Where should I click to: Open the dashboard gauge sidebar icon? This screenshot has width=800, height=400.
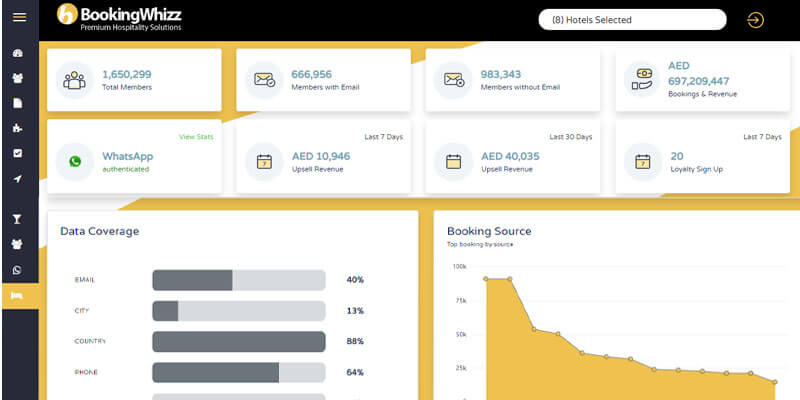click(17, 53)
